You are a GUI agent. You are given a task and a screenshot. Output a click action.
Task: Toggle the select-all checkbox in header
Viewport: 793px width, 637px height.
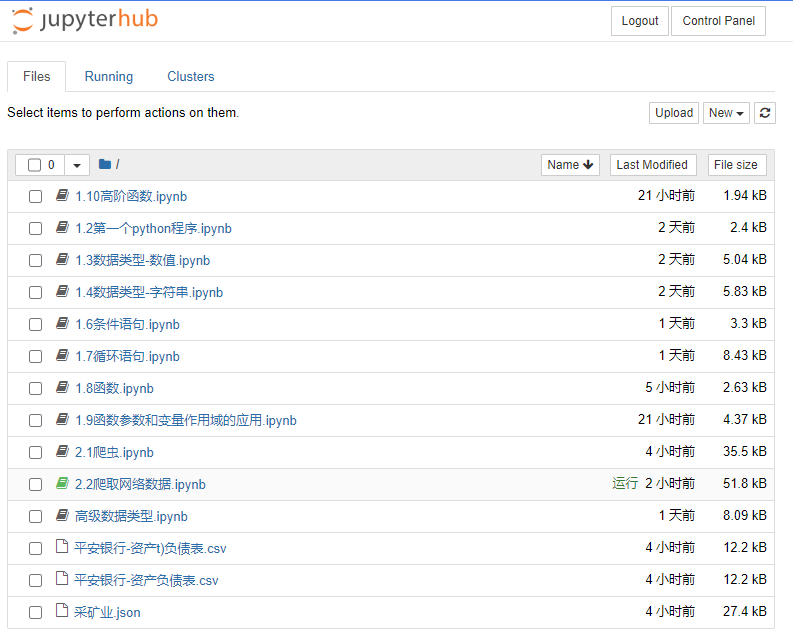coord(35,165)
